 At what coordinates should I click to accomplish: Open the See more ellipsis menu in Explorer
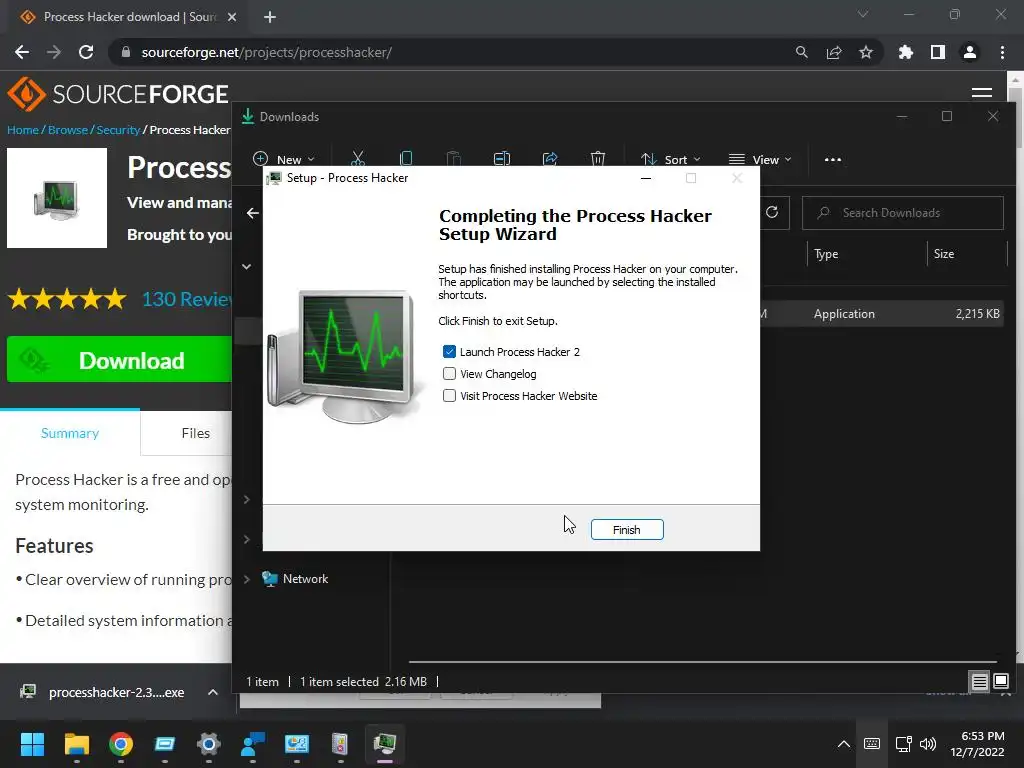tap(833, 159)
